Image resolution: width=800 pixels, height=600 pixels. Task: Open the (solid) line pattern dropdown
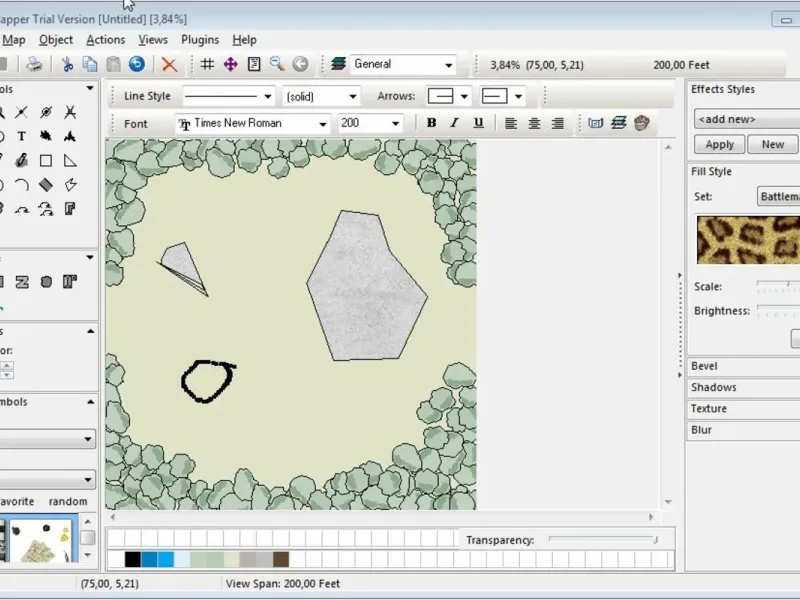click(321, 96)
